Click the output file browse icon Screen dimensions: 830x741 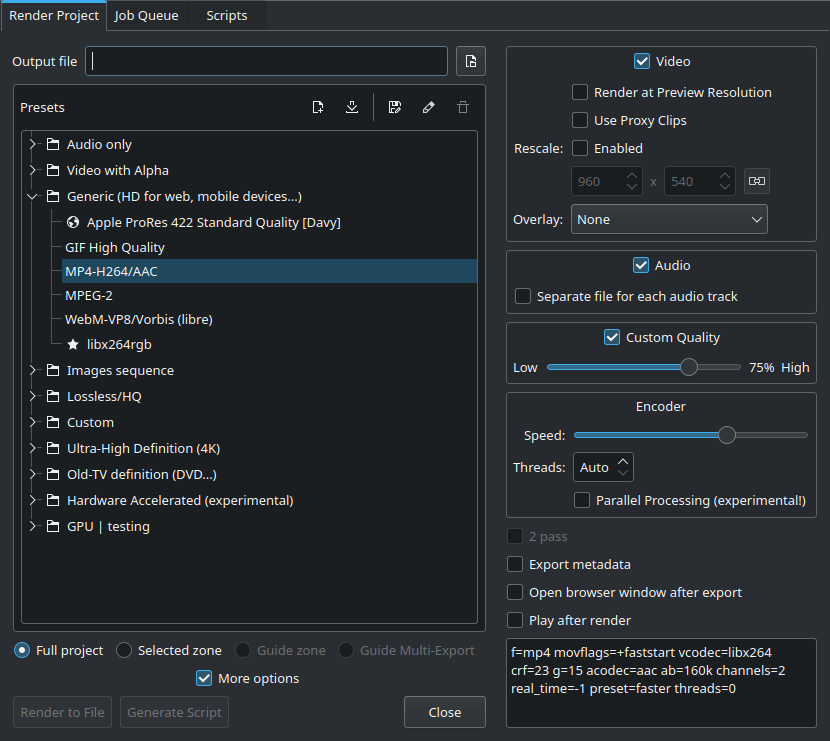(471, 61)
